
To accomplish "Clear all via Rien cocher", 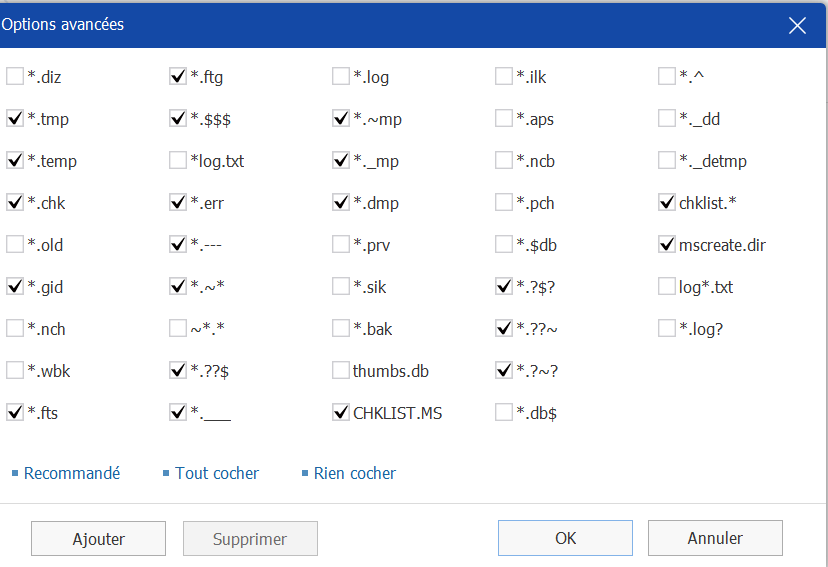I will [354, 473].
